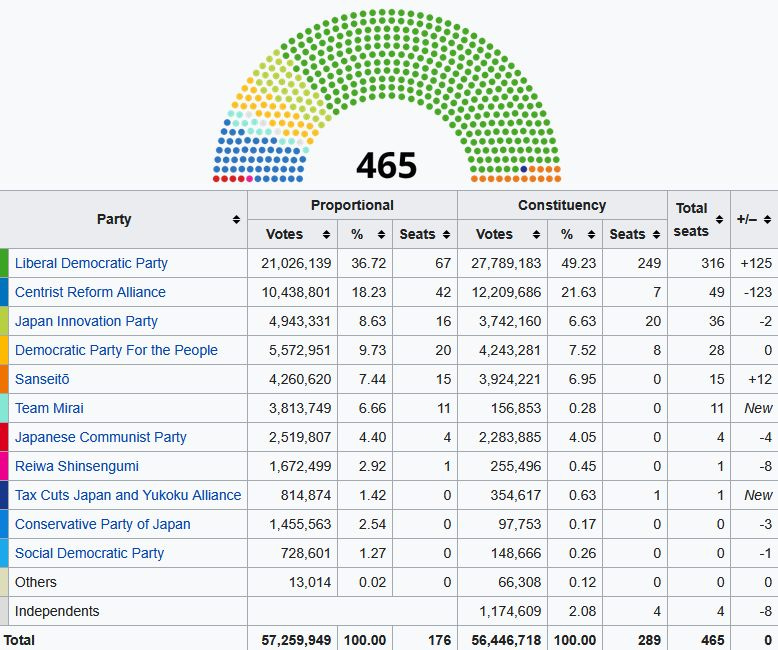This screenshot has height=650, width=778.
Task: Open Social Democratic Party link
Action: point(89,553)
